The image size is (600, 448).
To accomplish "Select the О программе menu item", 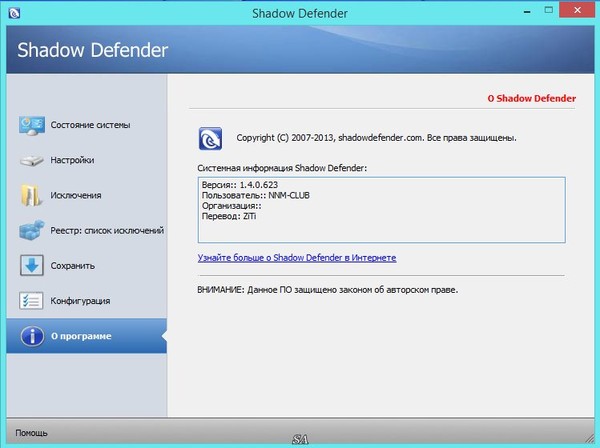I will 87,336.
